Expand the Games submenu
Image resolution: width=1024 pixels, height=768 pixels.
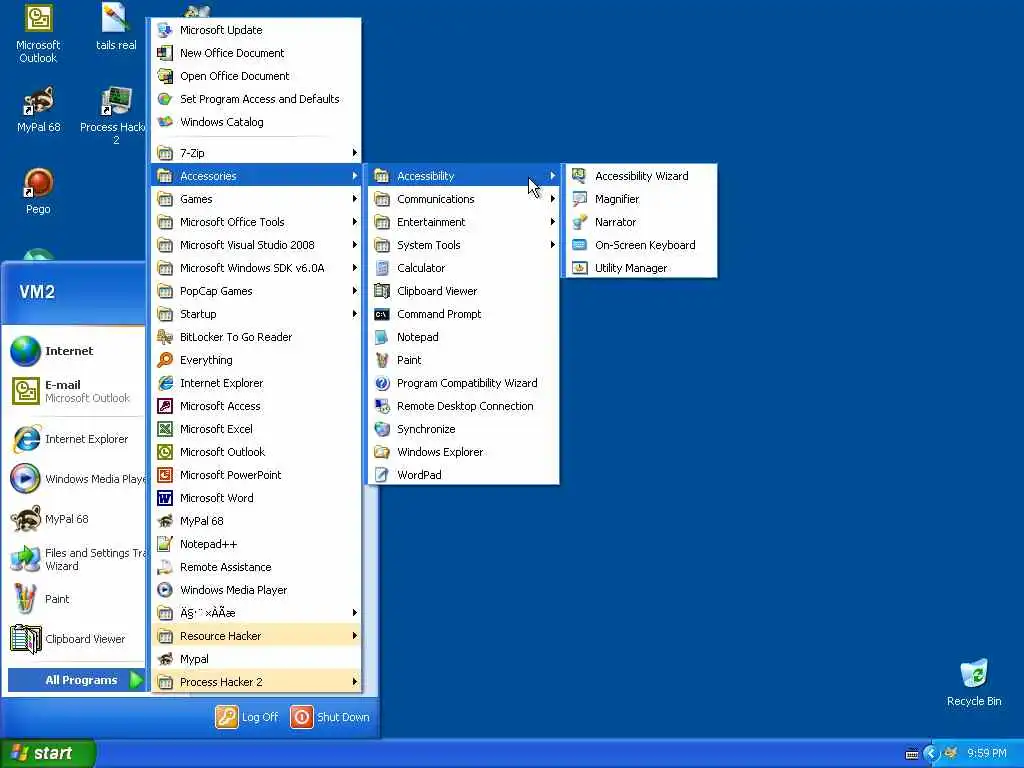(x=257, y=199)
